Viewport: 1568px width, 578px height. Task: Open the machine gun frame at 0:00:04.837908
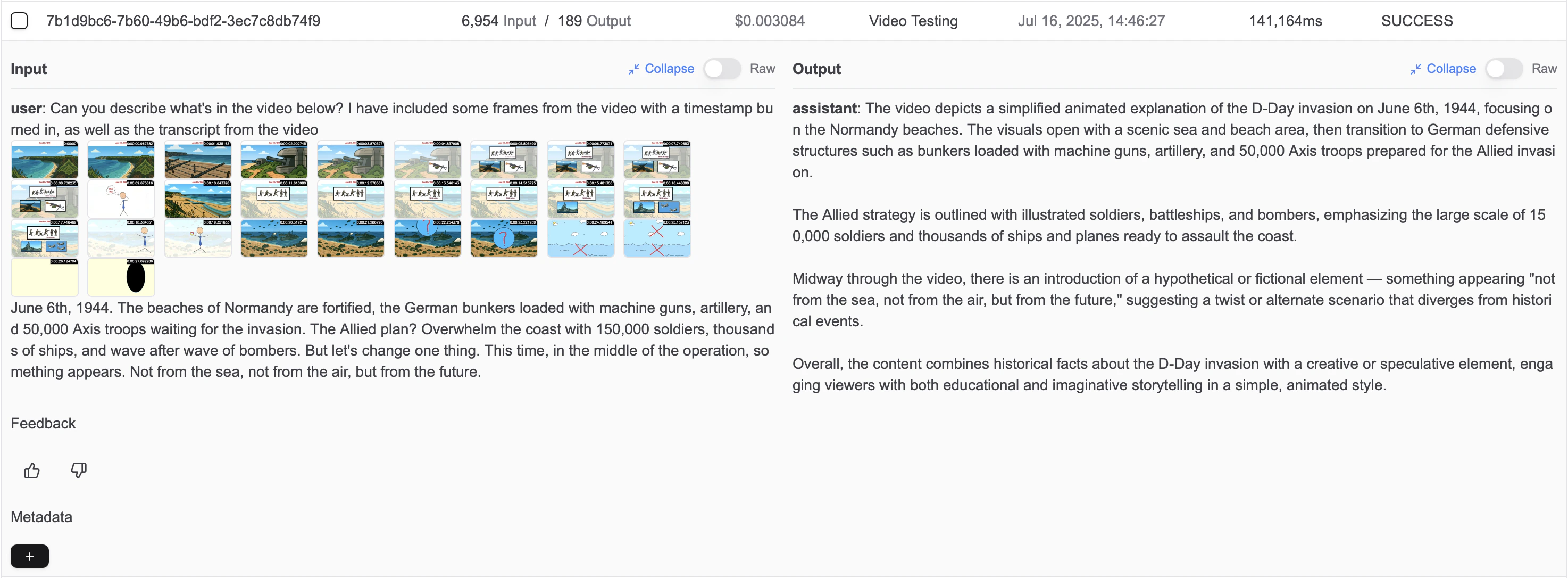coord(427,160)
